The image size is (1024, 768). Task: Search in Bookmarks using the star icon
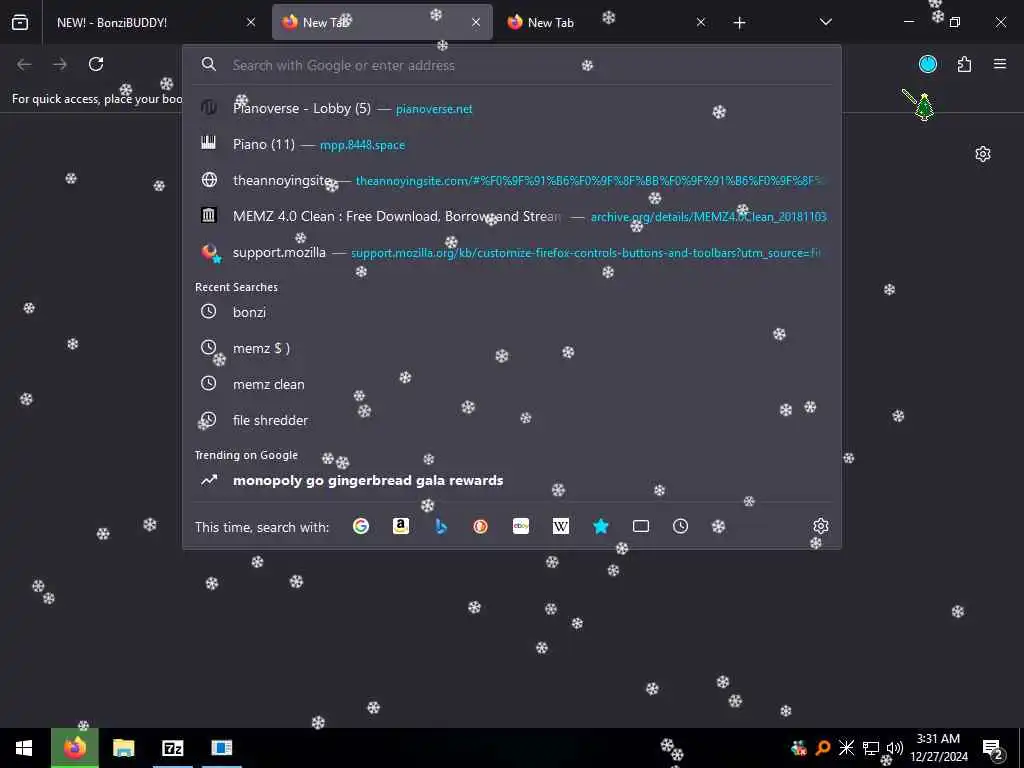(x=601, y=526)
